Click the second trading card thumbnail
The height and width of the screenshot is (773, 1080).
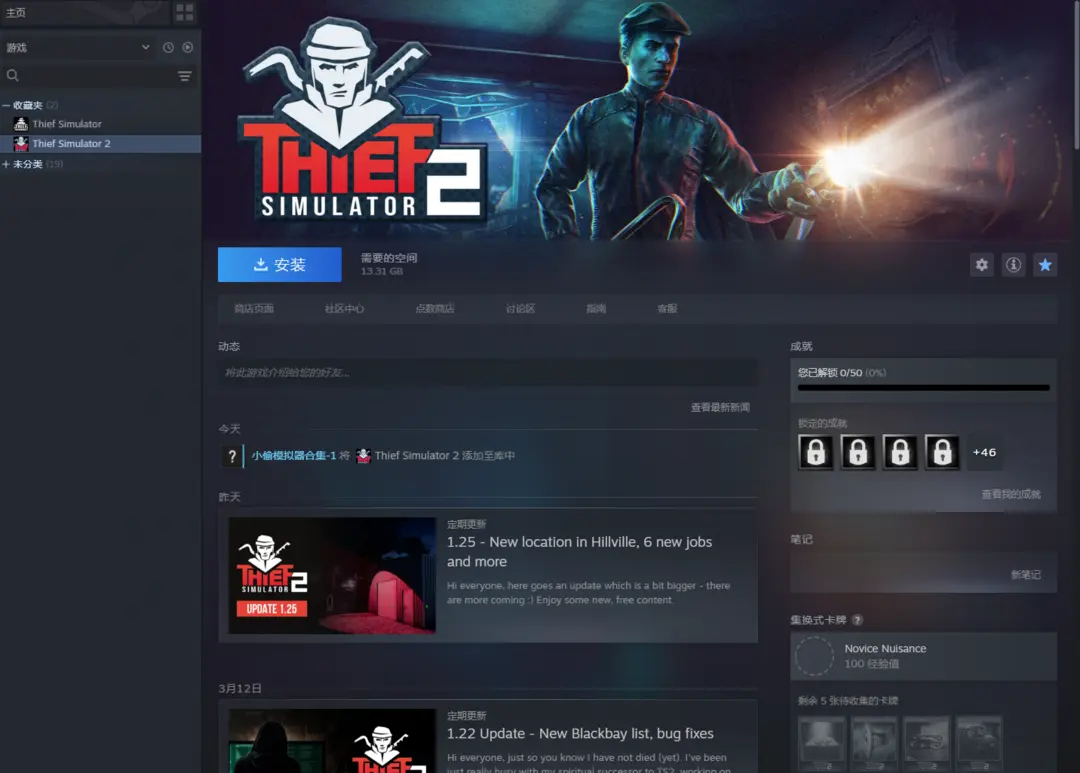point(874,743)
